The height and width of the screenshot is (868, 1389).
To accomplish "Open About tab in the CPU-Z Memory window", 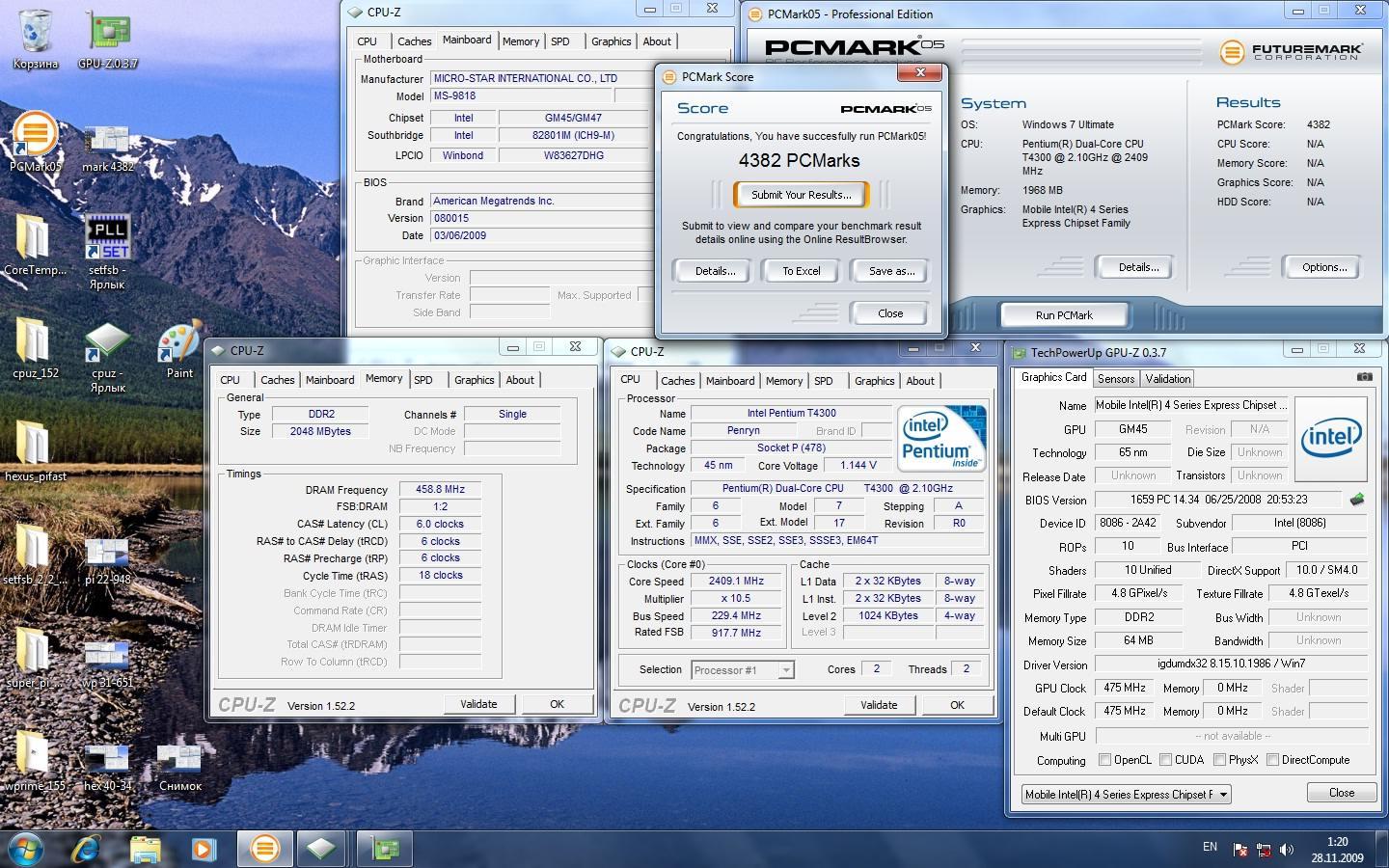I will (x=520, y=380).
